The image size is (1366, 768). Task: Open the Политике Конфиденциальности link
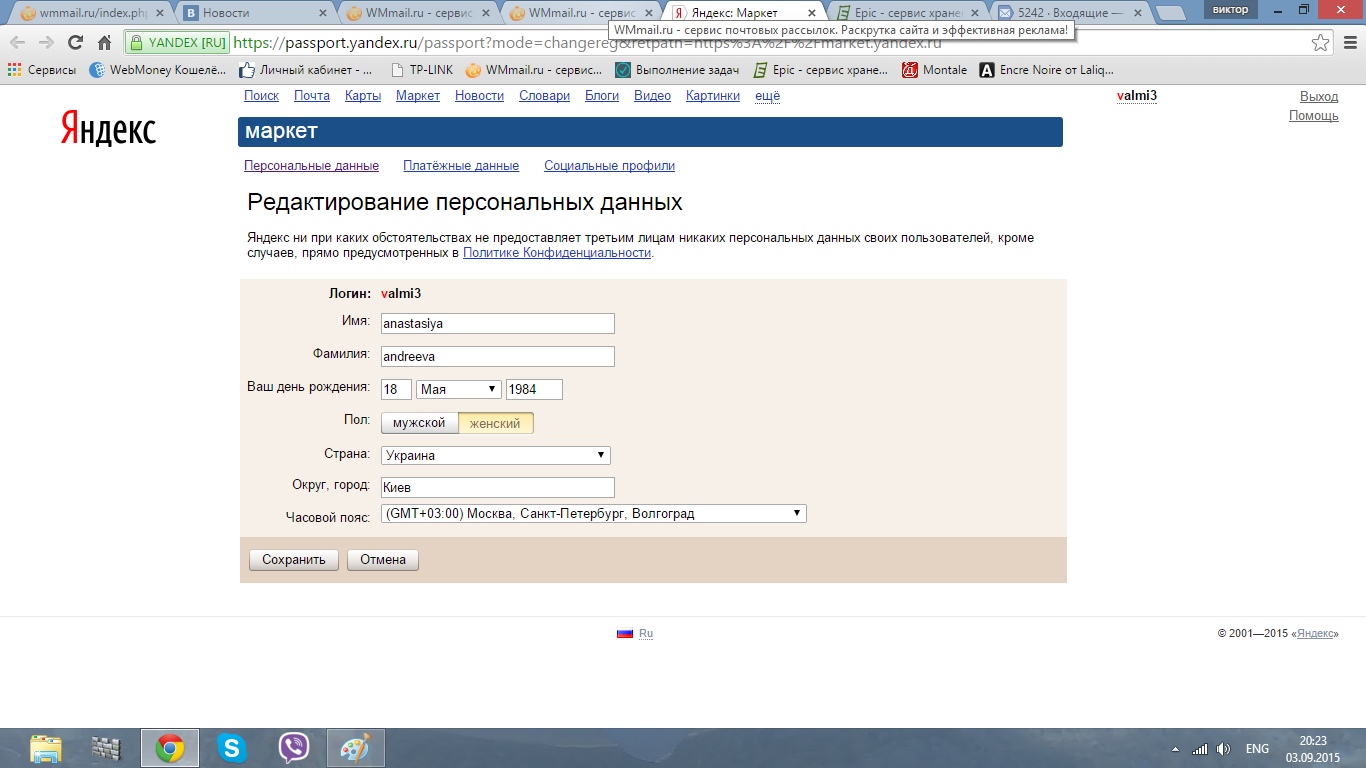coord(557,253)
